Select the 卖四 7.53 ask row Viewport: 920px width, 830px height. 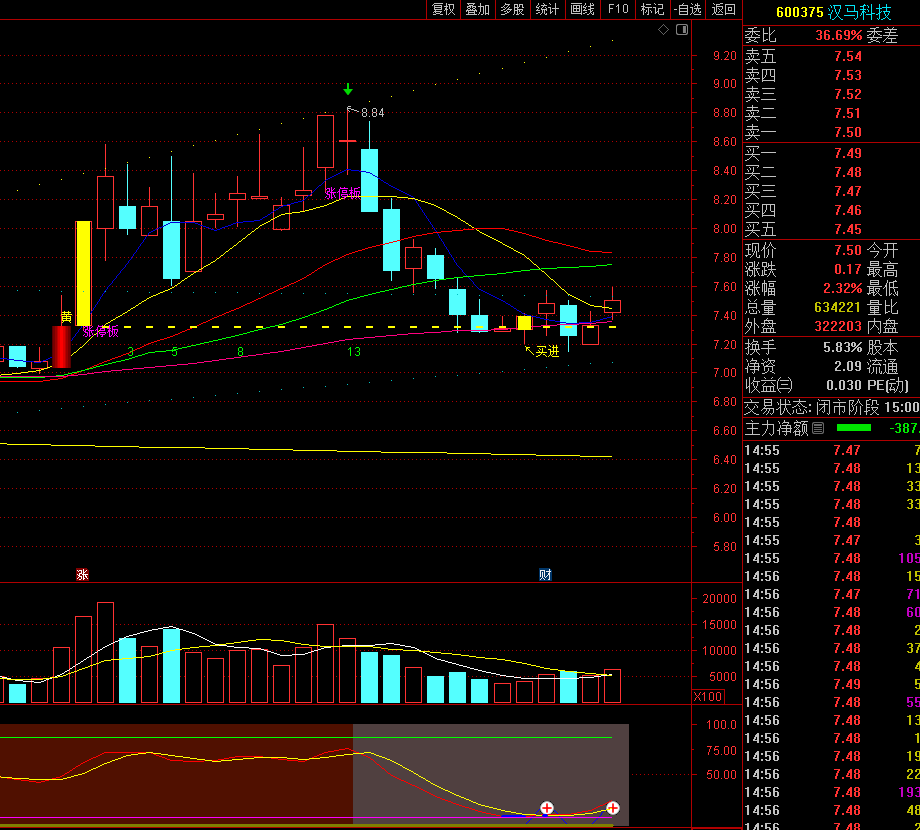click(831, 75)
